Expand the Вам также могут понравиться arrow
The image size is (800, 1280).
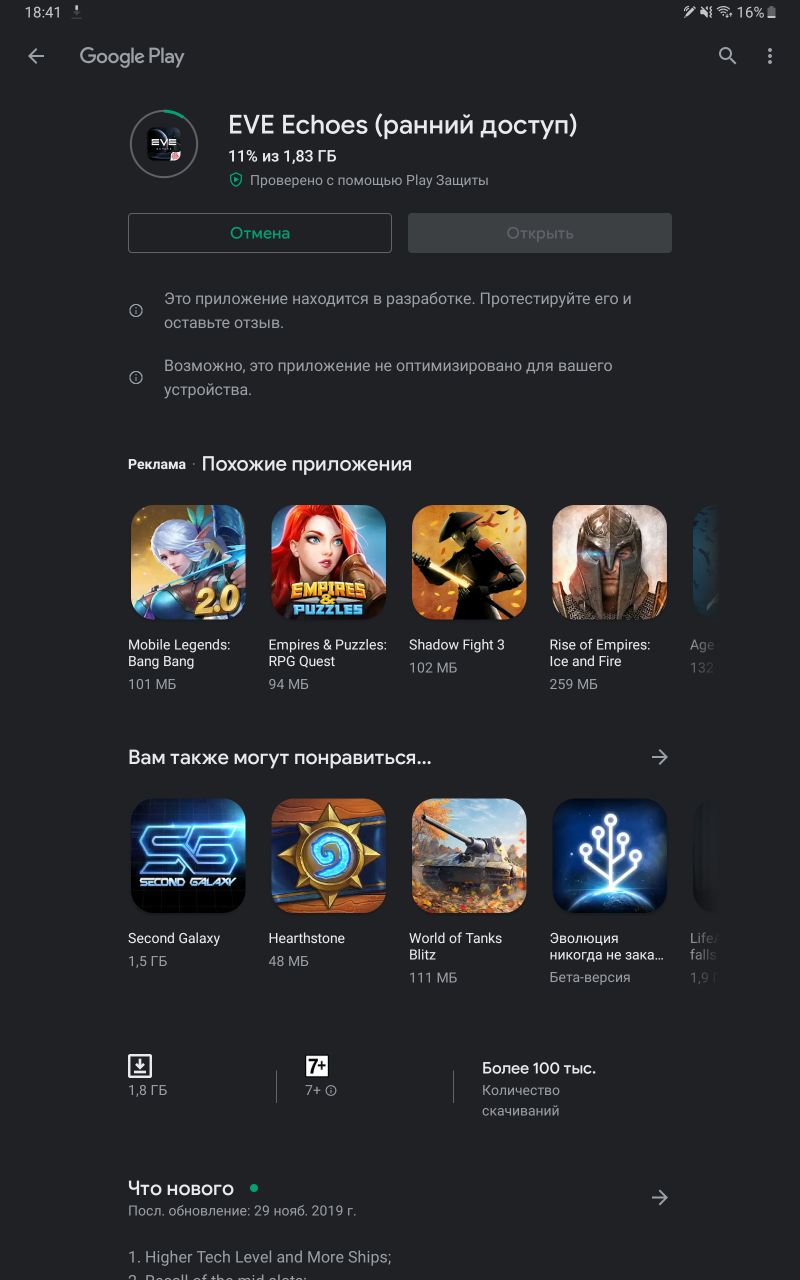[659, 757]
